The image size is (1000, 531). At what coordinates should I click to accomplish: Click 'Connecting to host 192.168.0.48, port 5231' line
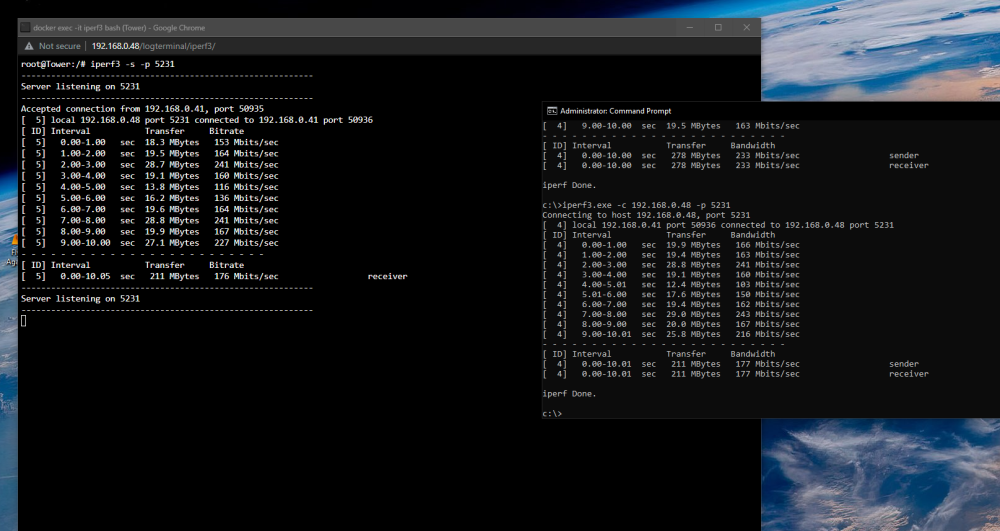(646, 215)
